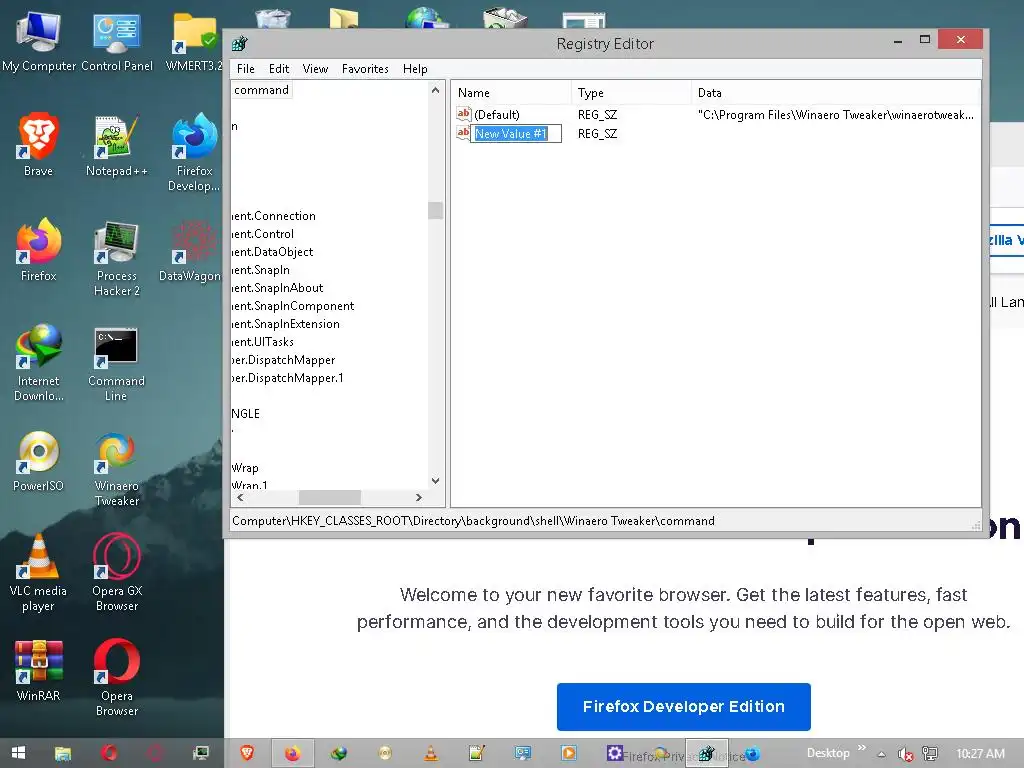Launch the Brave desktop shortcut

tap(38, 145)
